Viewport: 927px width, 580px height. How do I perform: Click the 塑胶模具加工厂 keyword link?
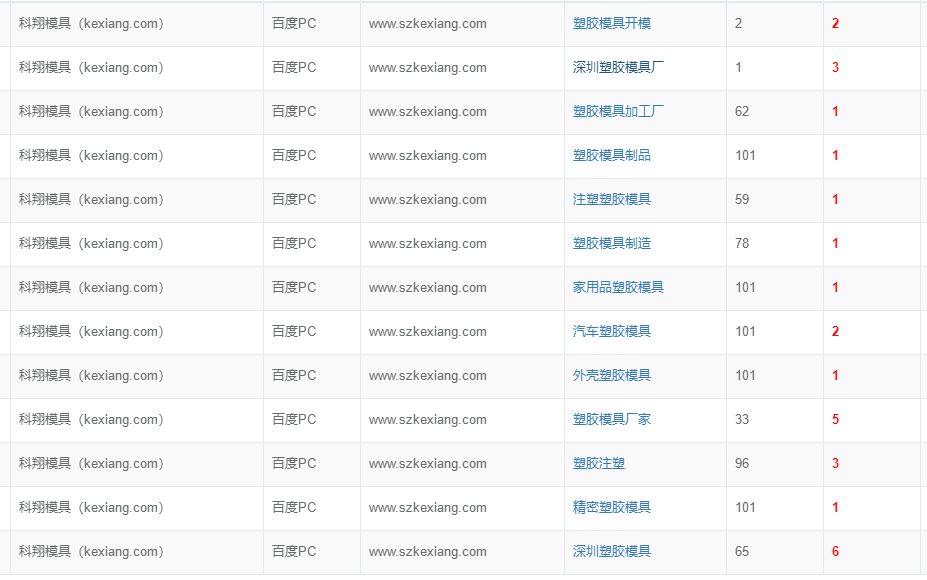[618, 111]
